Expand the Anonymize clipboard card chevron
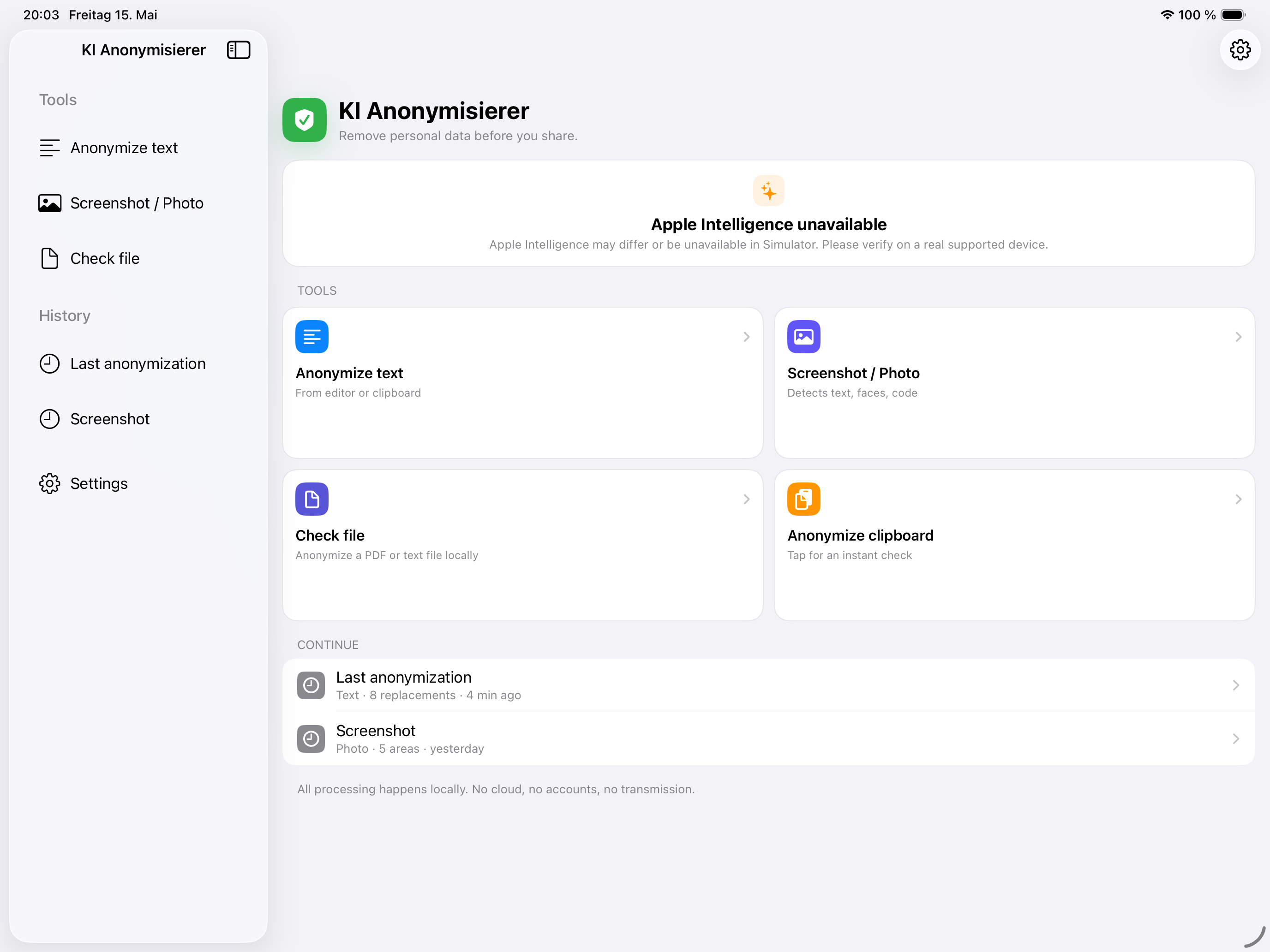Image resolution: width=1270 pixels, height=952 pixels. 1239,499
